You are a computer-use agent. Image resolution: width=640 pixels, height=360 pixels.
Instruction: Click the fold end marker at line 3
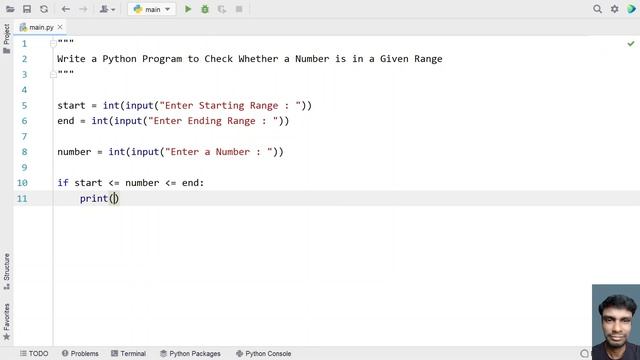point(53,74)
